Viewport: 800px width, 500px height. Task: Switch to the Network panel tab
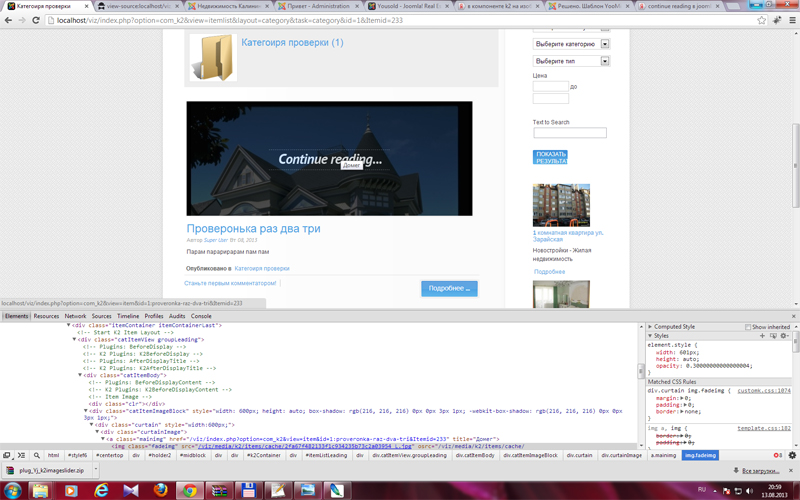pos(75,316)
